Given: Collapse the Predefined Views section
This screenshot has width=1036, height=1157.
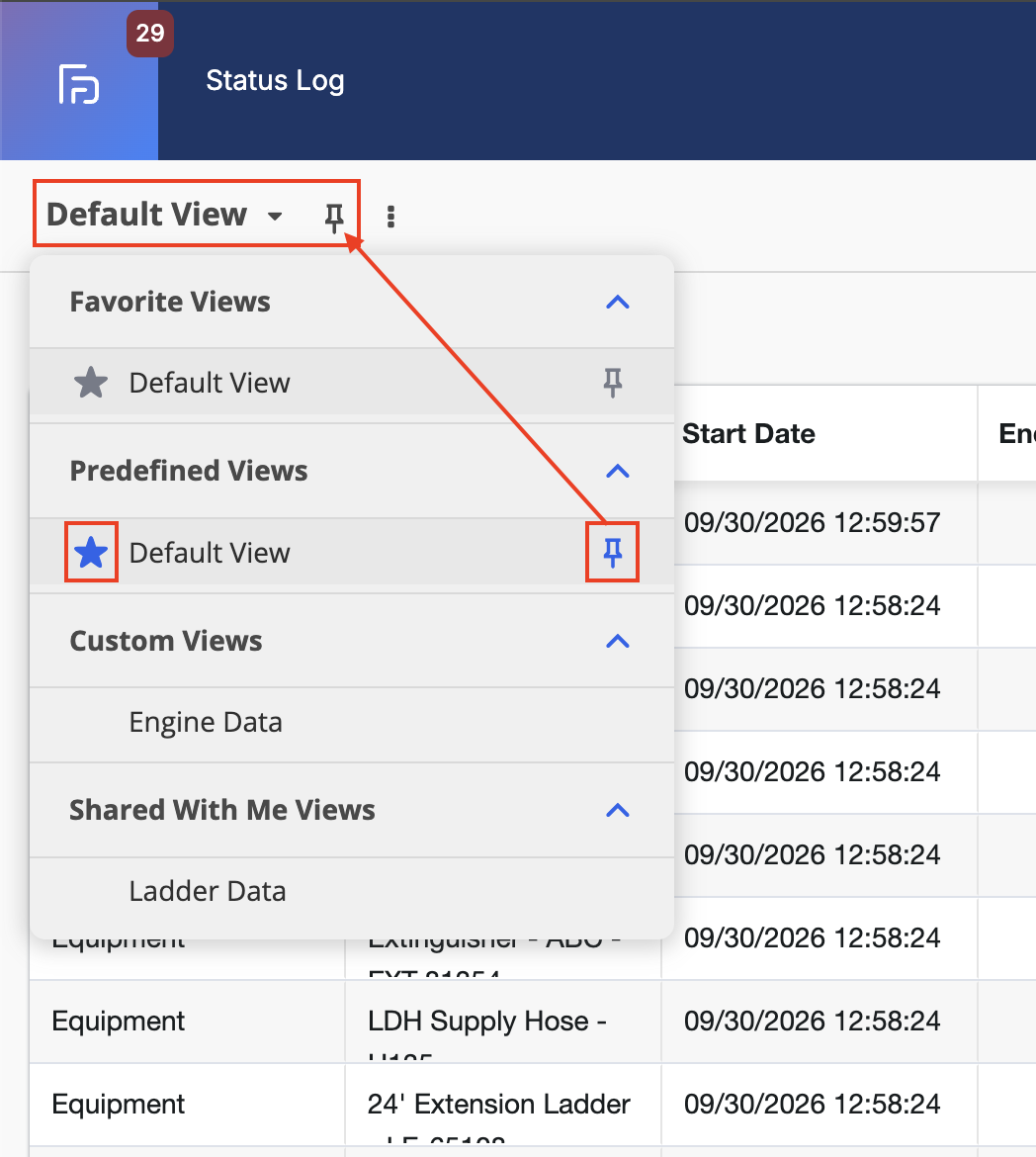Looking at the screenshot, I should click(618, 472).
